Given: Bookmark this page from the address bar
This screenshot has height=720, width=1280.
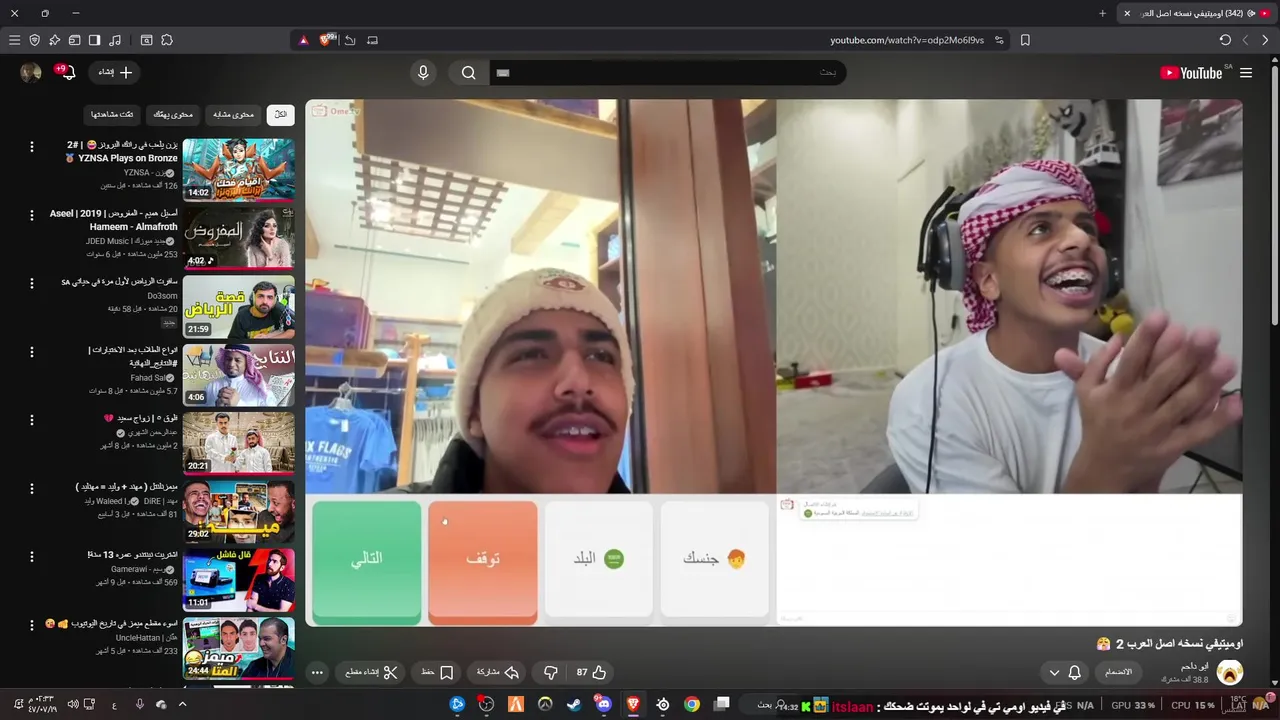Looking at the screenshot, I should point(1025,40).
